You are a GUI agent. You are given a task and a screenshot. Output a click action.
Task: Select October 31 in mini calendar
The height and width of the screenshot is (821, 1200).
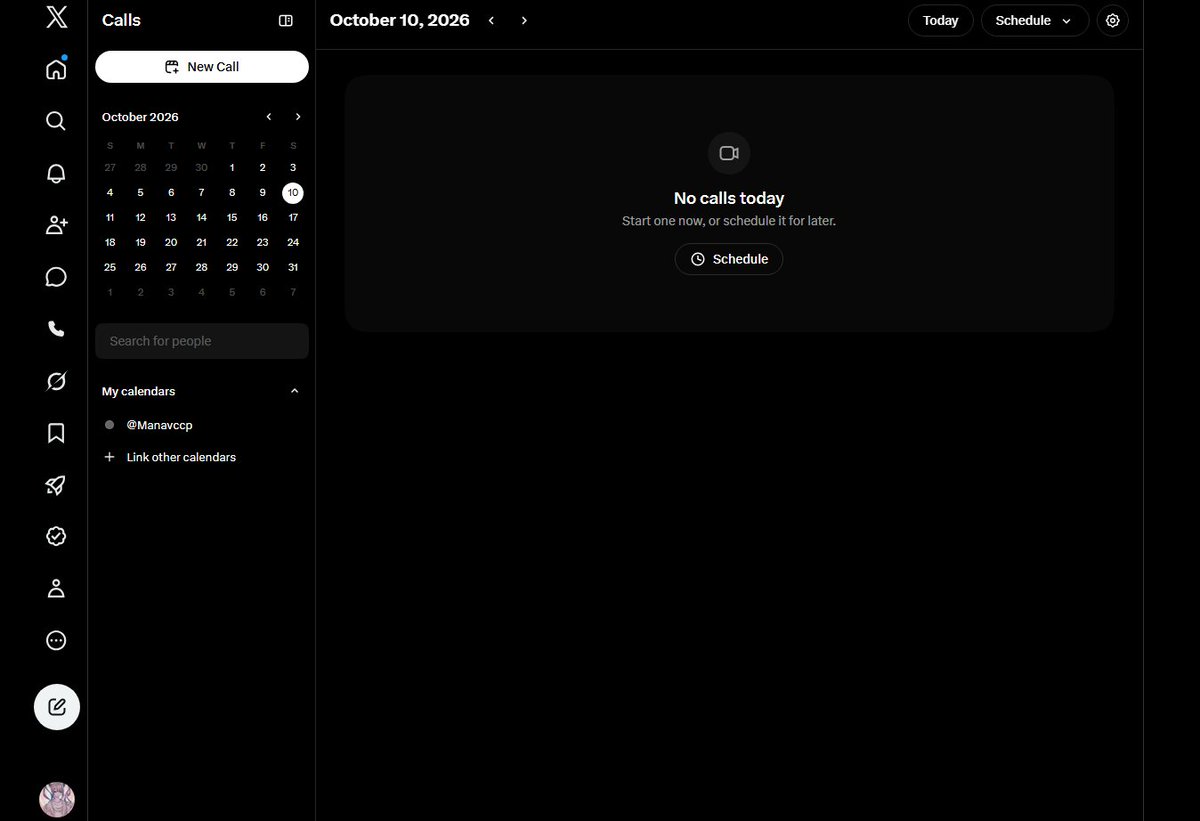click(x=293, y=267)
